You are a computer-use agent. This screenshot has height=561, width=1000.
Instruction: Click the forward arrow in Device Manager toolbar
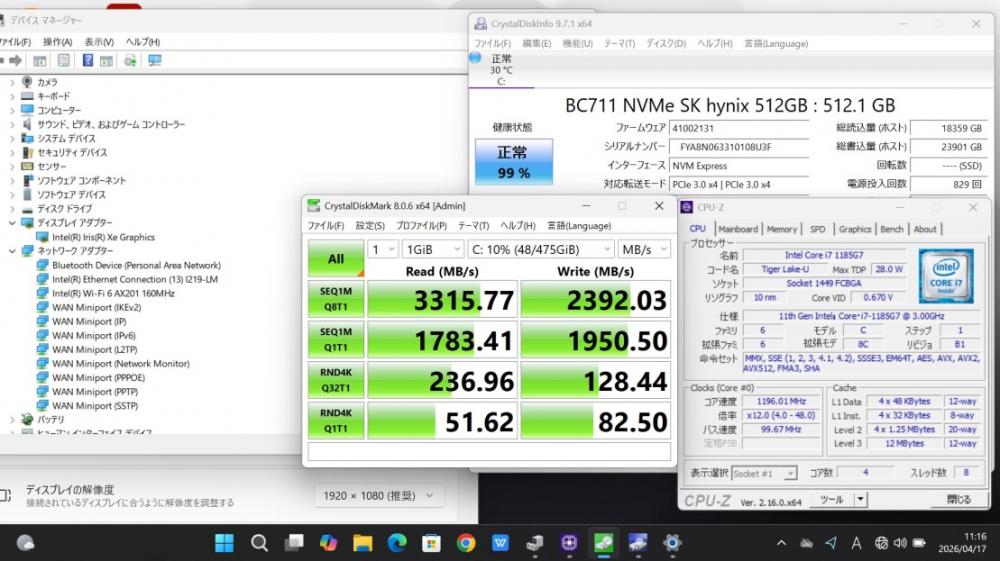click(x=15, y=61)
